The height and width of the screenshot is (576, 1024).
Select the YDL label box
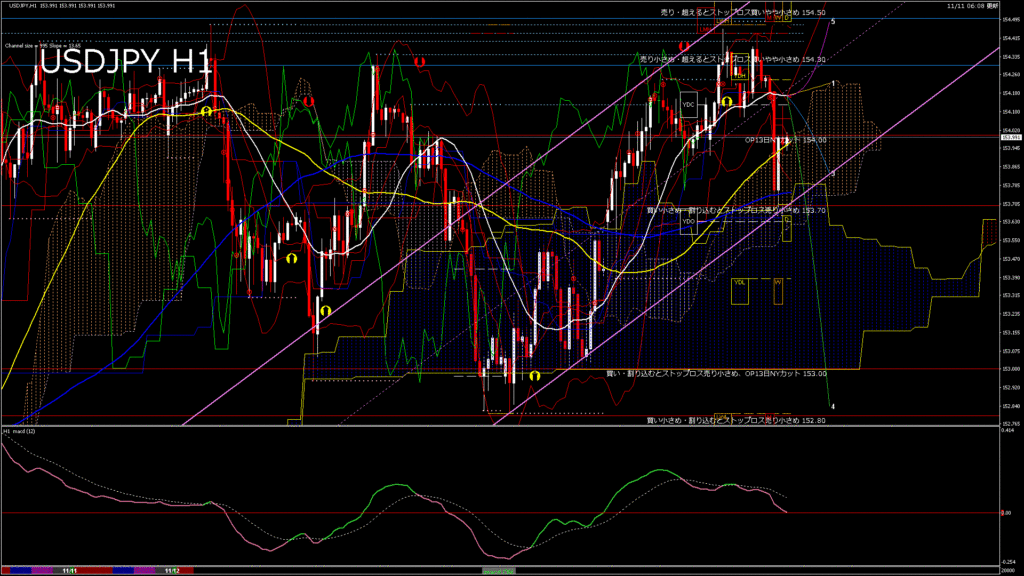click(740, 282)
